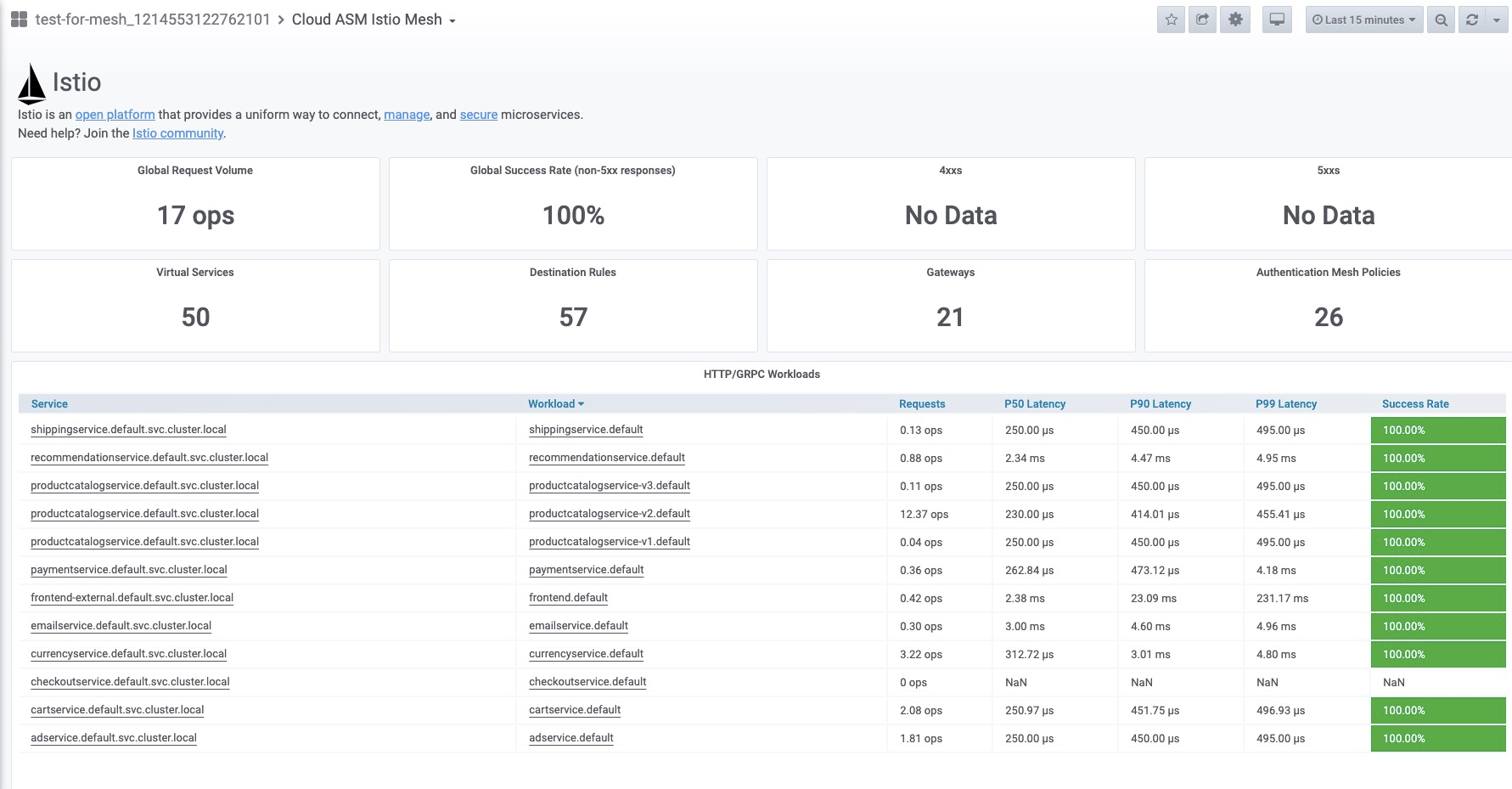Viewport: 1512px width, 789px height.
Task: Cycle view mode with monitor icon
Action: coord(1277,20)
